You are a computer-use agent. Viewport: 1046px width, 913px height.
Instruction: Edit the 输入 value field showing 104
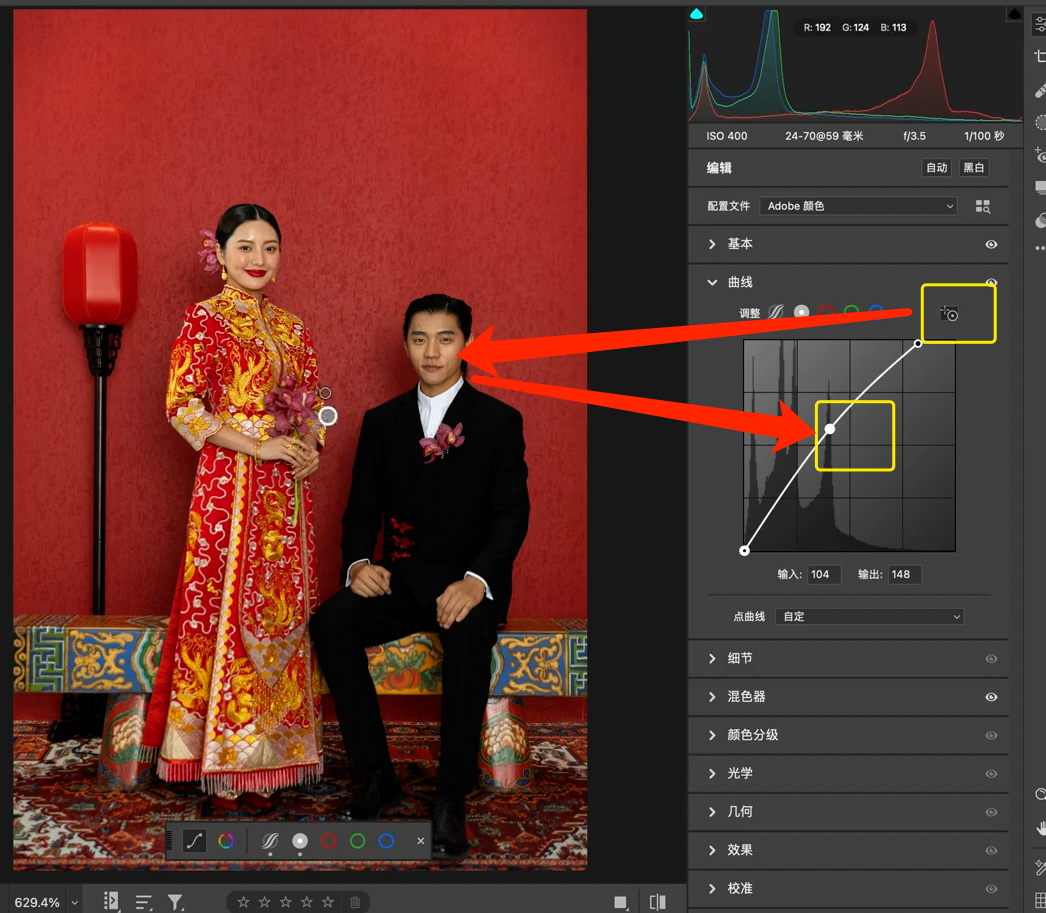[824, 574]
